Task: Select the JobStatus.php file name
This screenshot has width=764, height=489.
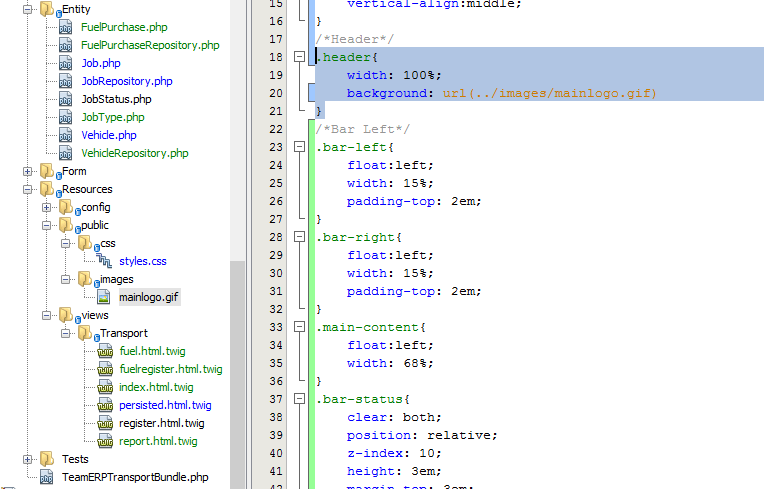Action: point(116,99)
